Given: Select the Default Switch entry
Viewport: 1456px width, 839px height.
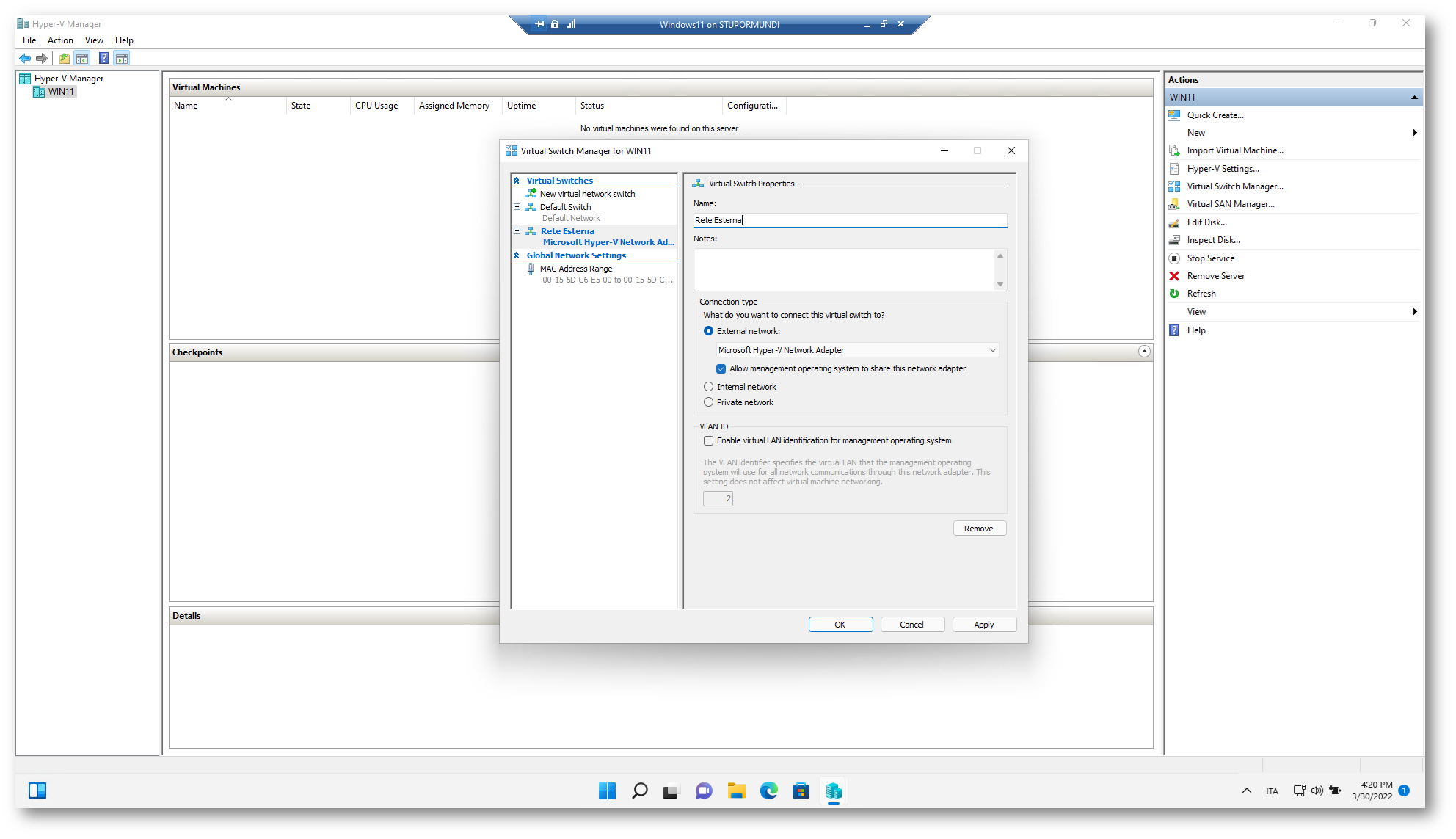Looking at the screenshot, I should [x=565, y=207].
